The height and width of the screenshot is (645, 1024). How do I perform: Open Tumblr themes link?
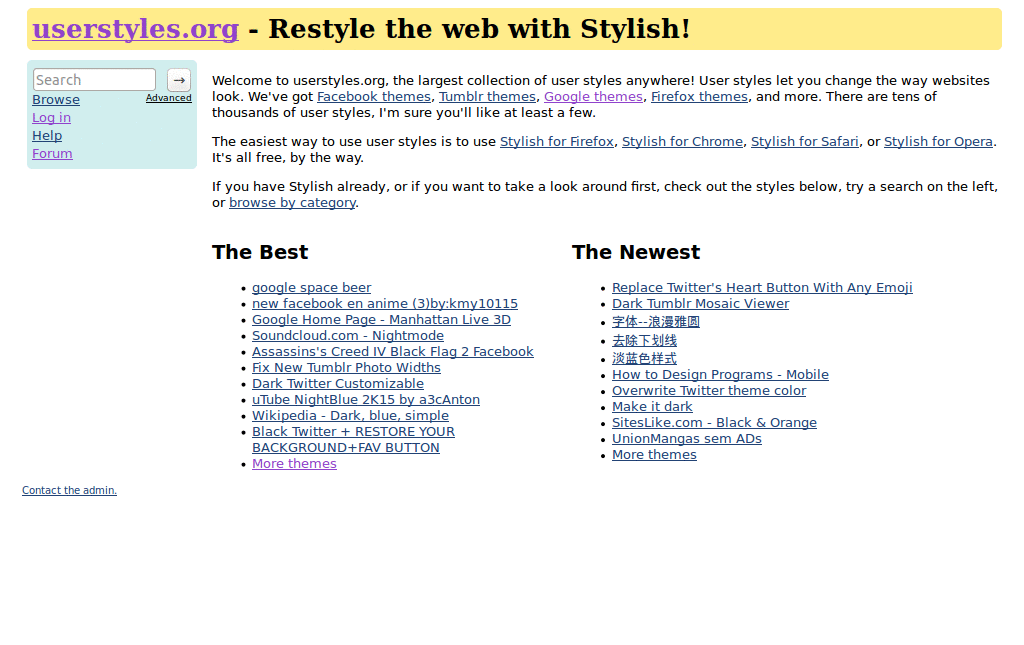tap(487, 97)
